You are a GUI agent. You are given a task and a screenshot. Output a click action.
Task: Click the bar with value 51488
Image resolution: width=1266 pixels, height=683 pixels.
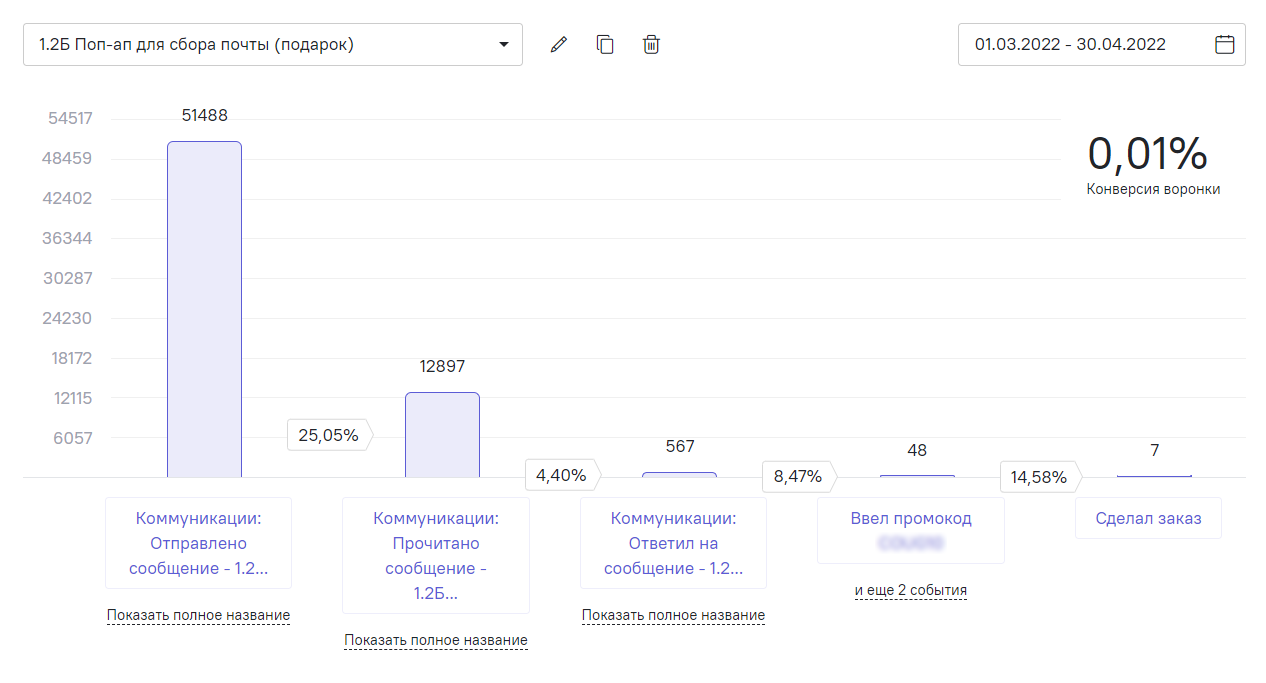click(x=204, y=309)
